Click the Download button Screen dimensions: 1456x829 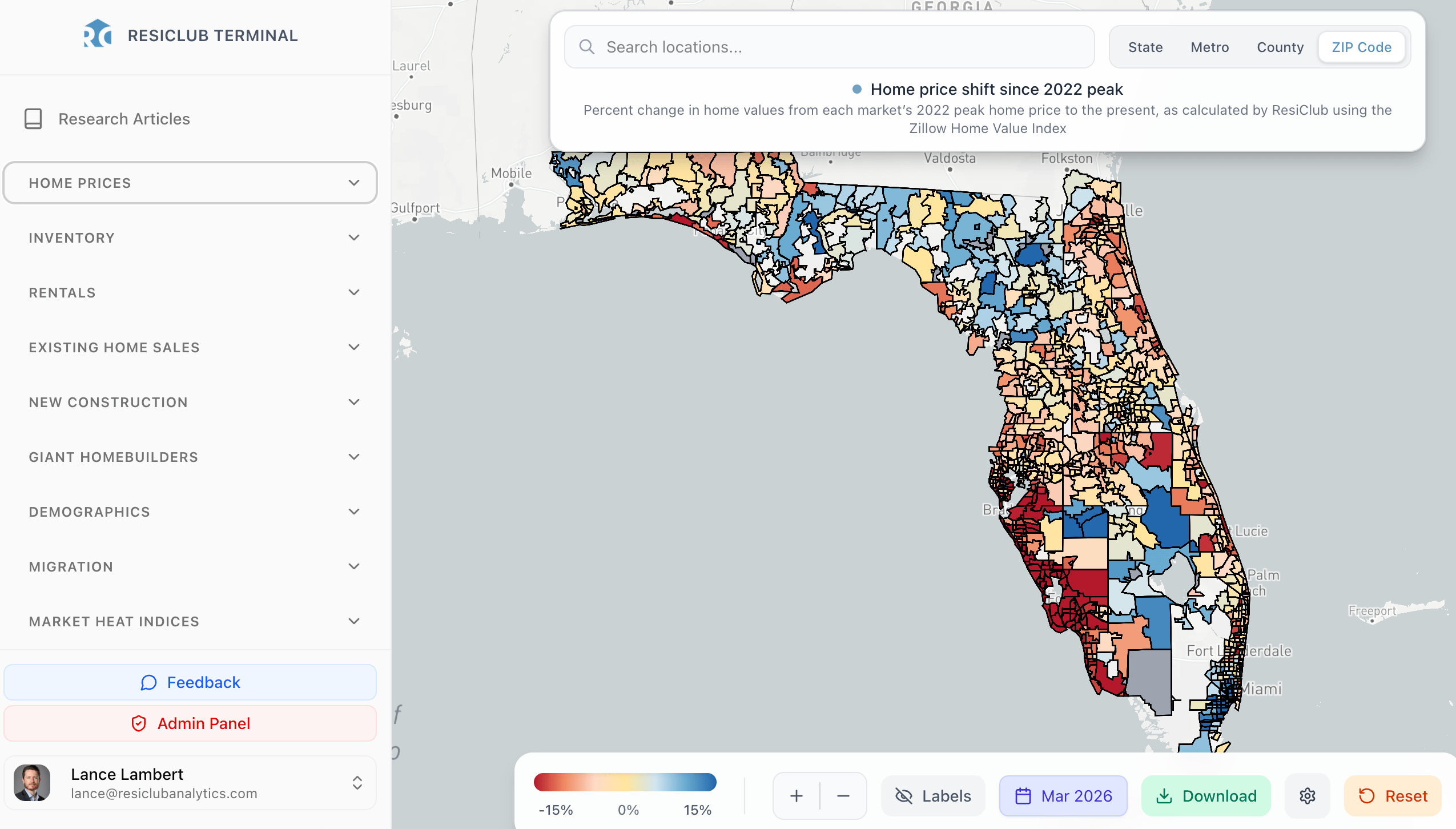click(x=1206, y=795)
